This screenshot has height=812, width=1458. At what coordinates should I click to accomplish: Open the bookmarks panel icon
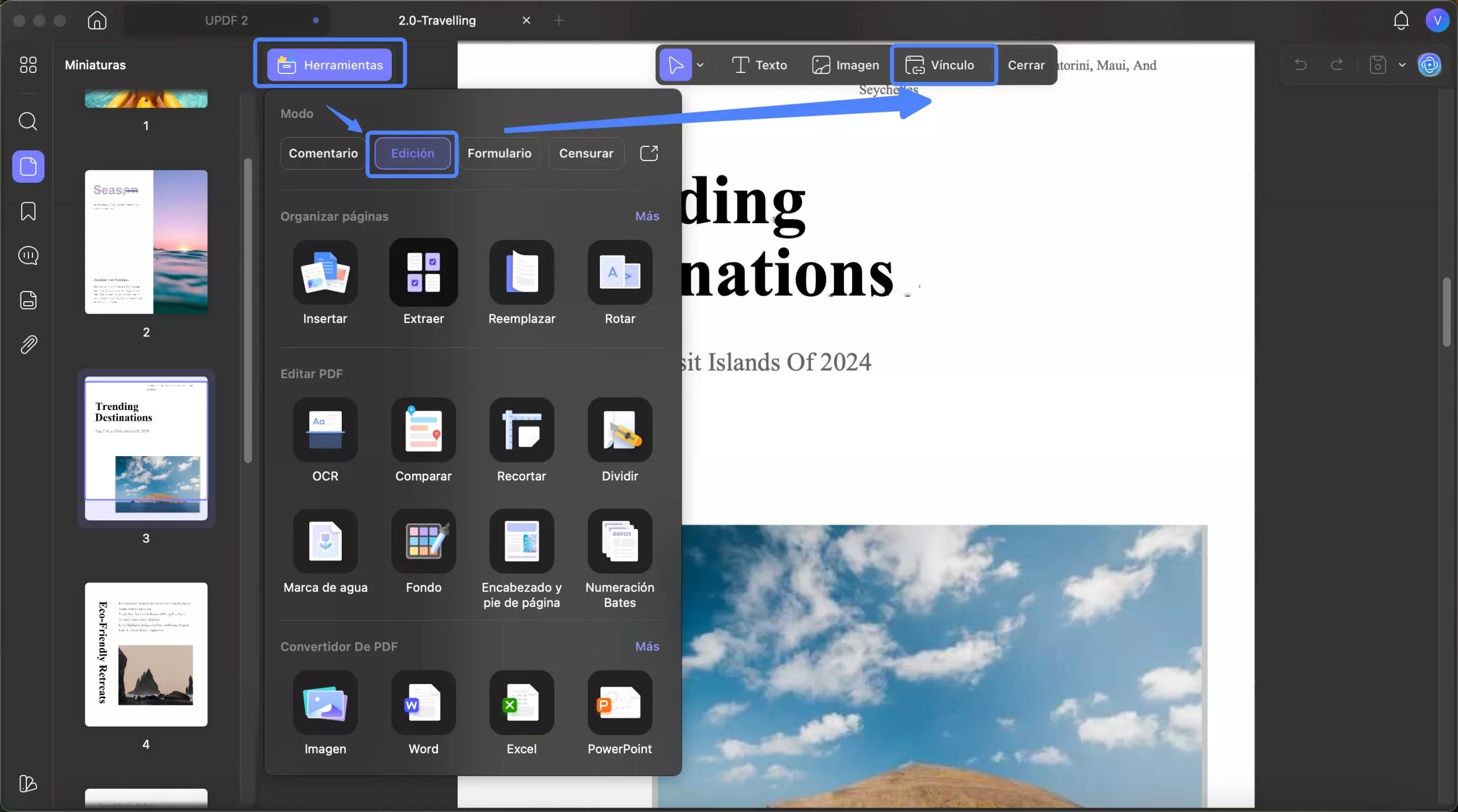(x=28, y=211)
